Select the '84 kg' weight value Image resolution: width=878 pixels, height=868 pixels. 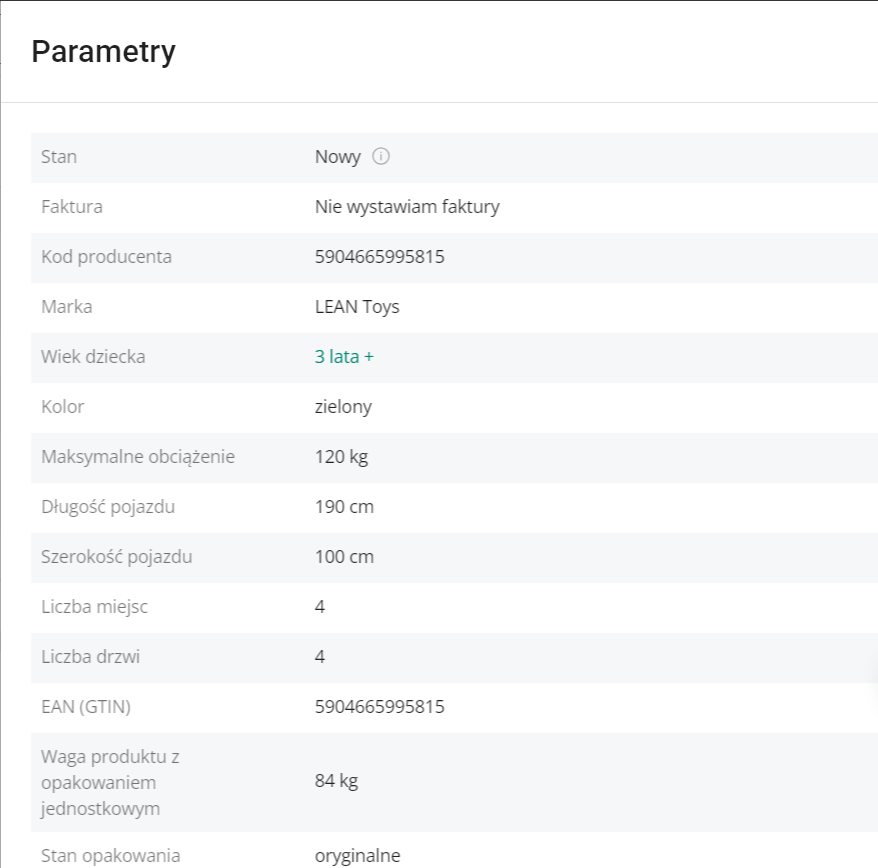coord(337,781)
